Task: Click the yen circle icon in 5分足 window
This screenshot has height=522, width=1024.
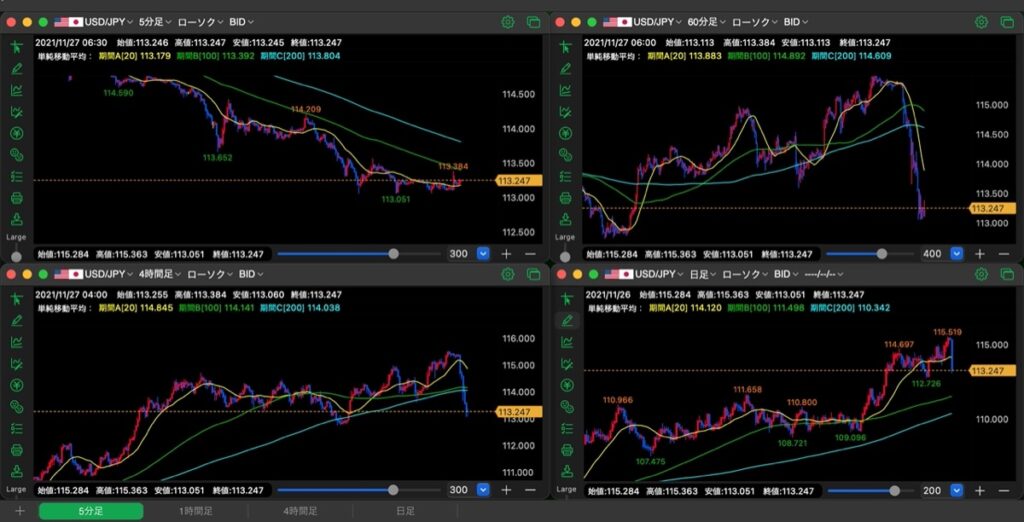Action: pyautogui.click(x=16, y=133)
